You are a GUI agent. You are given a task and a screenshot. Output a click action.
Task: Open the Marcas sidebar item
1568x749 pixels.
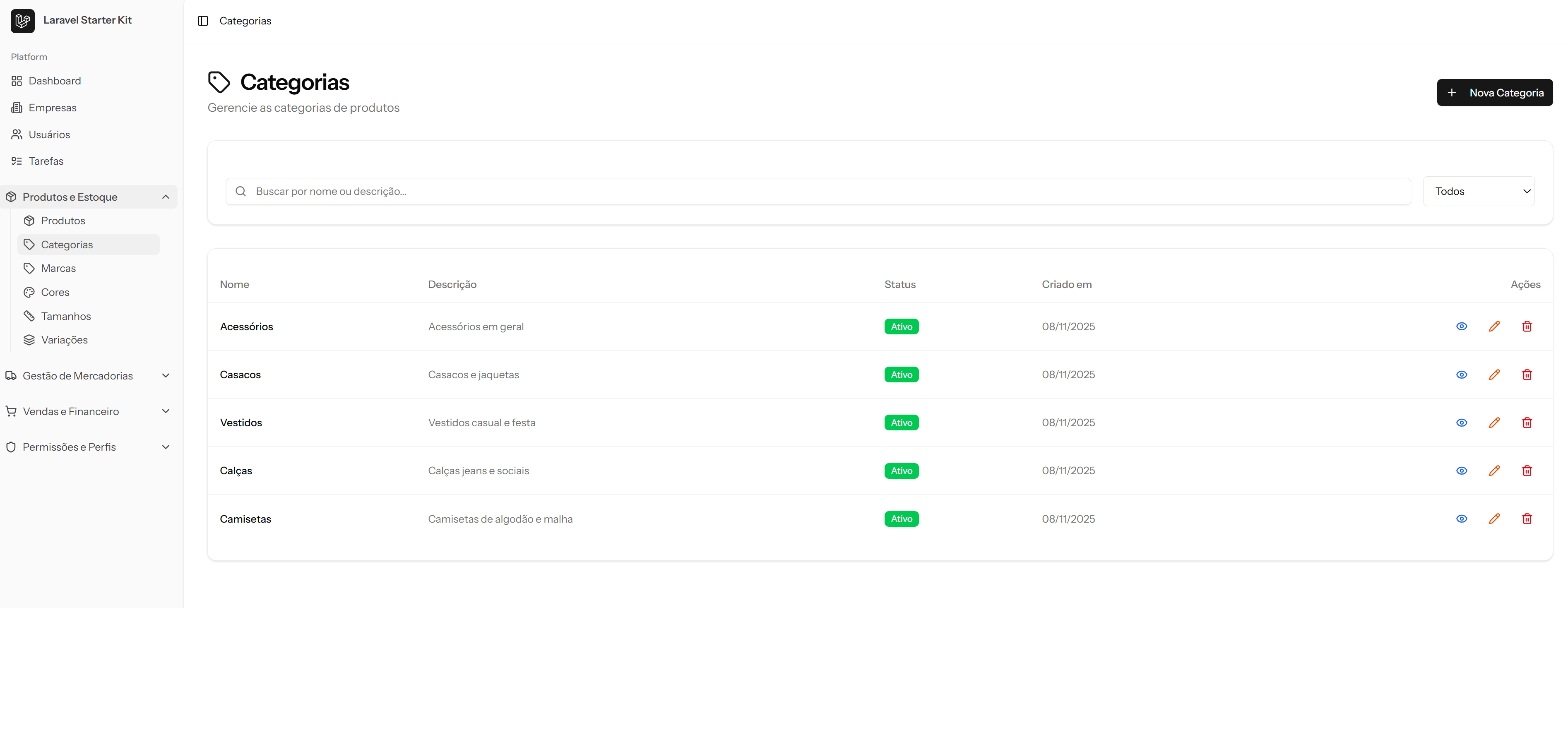58,268
